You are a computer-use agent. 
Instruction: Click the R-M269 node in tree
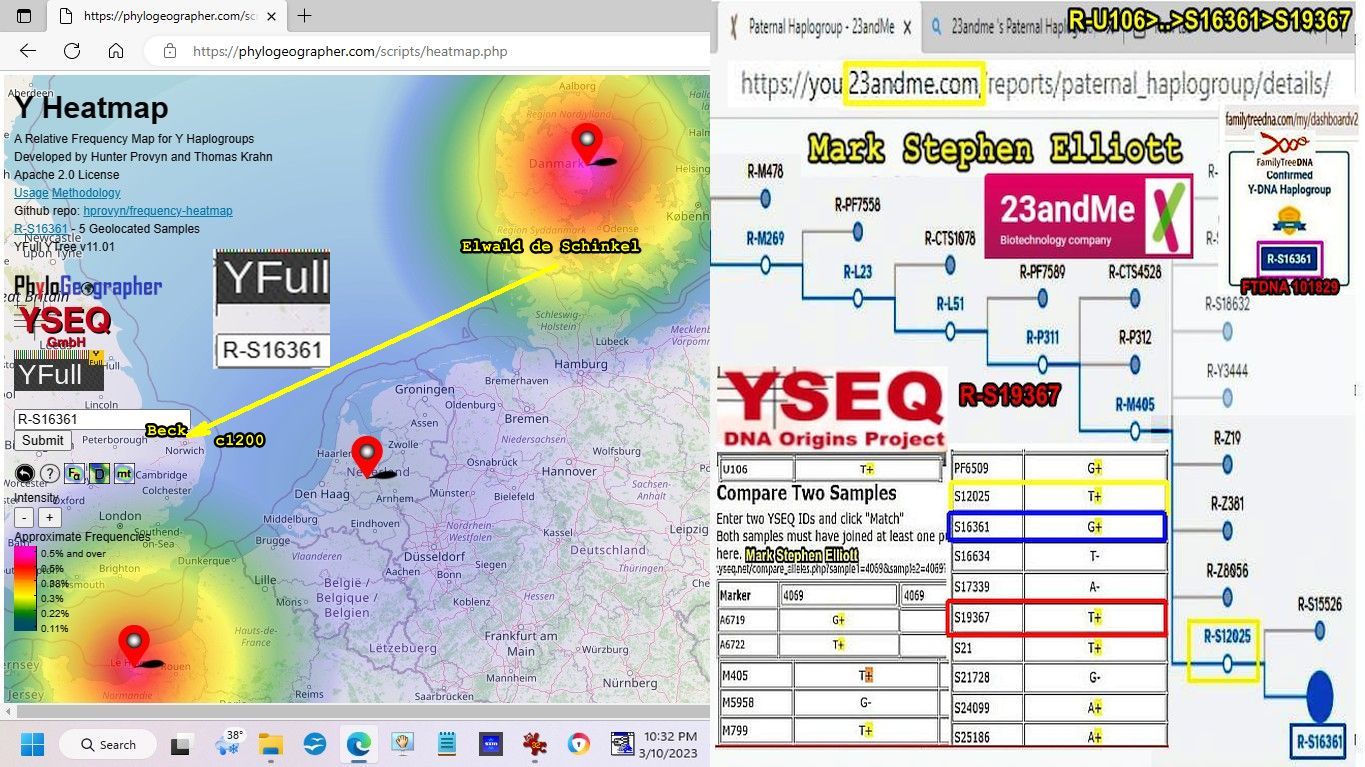(x=766, y=266)
